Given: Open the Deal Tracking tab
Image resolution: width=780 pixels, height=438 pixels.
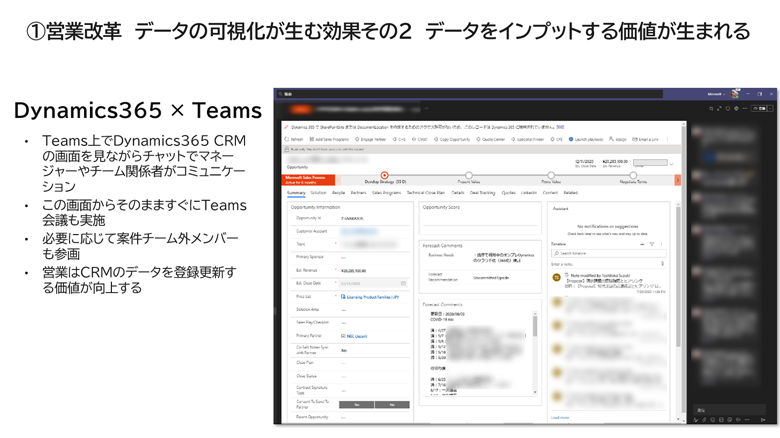Looking at the screenshot, I should point(483,193).
